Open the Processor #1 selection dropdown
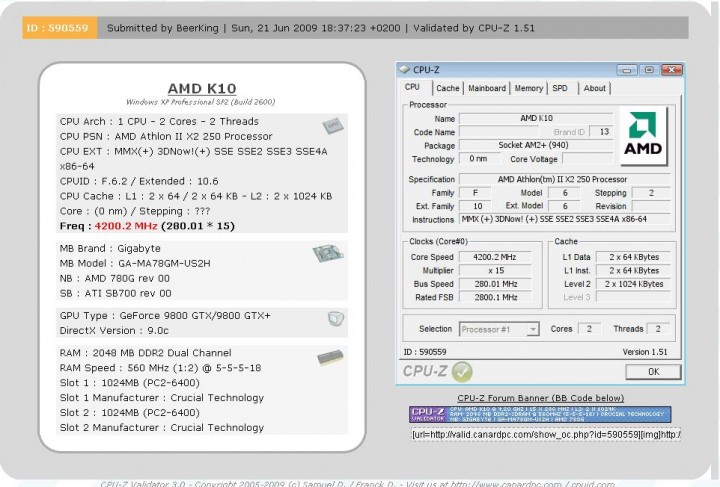Viewport: 720px width, 487px height. click(x=499, y=329)
